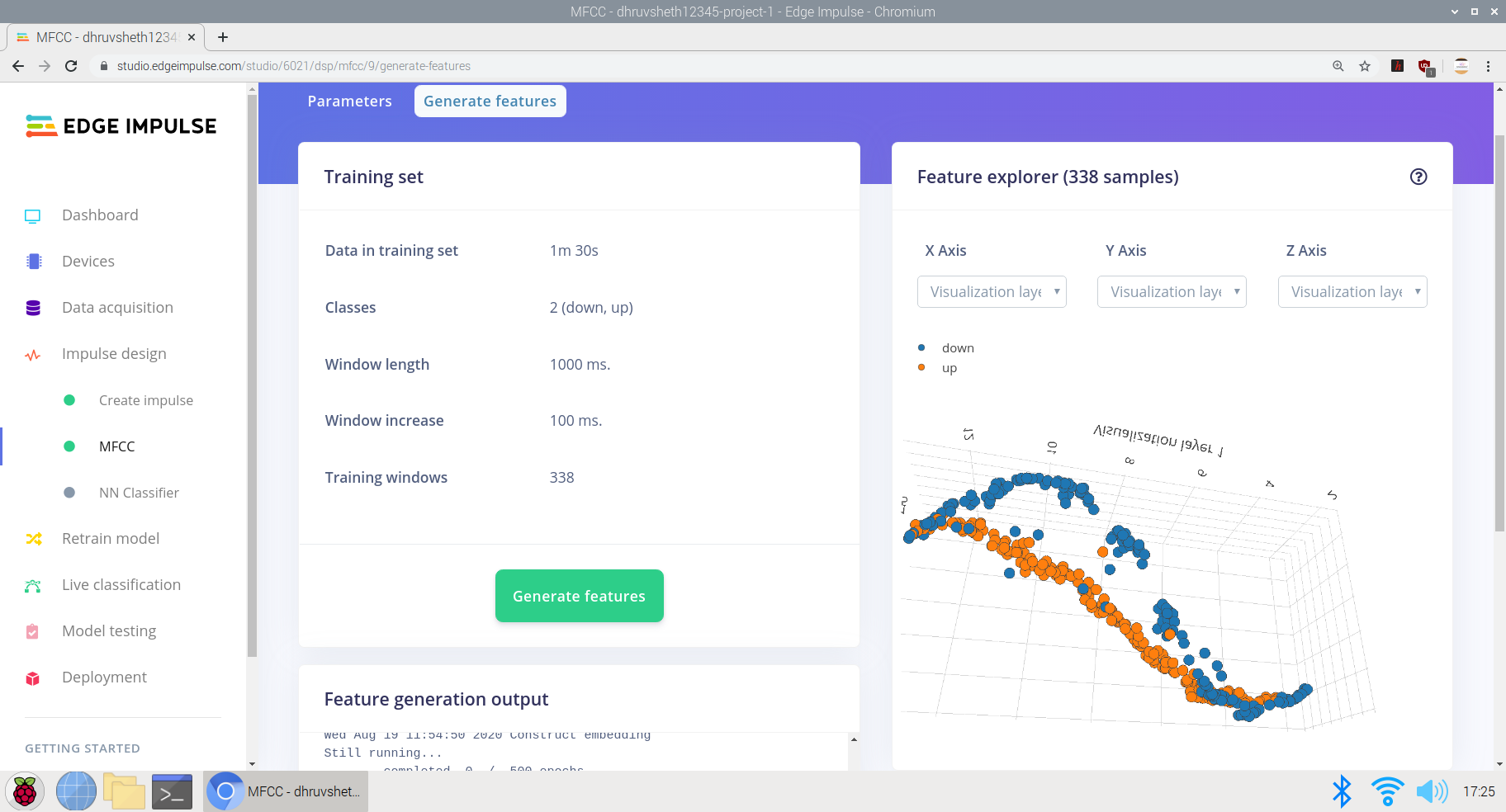
Task: Open the X Axis visualization layer dropdown
Action: 991,291
